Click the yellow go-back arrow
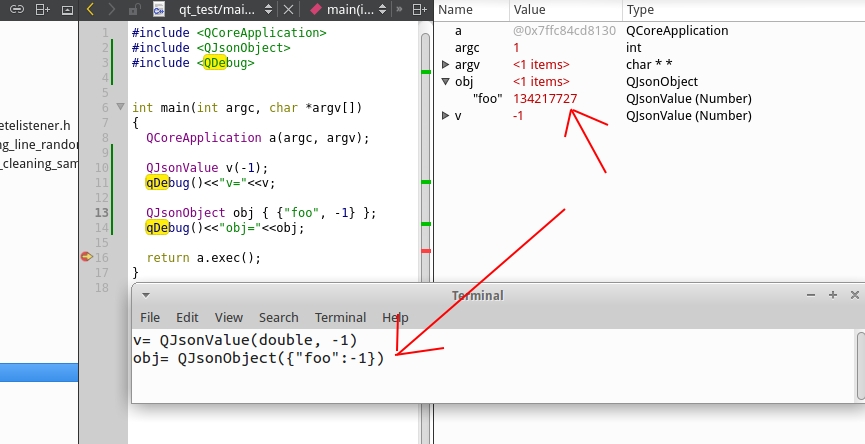 90,9
